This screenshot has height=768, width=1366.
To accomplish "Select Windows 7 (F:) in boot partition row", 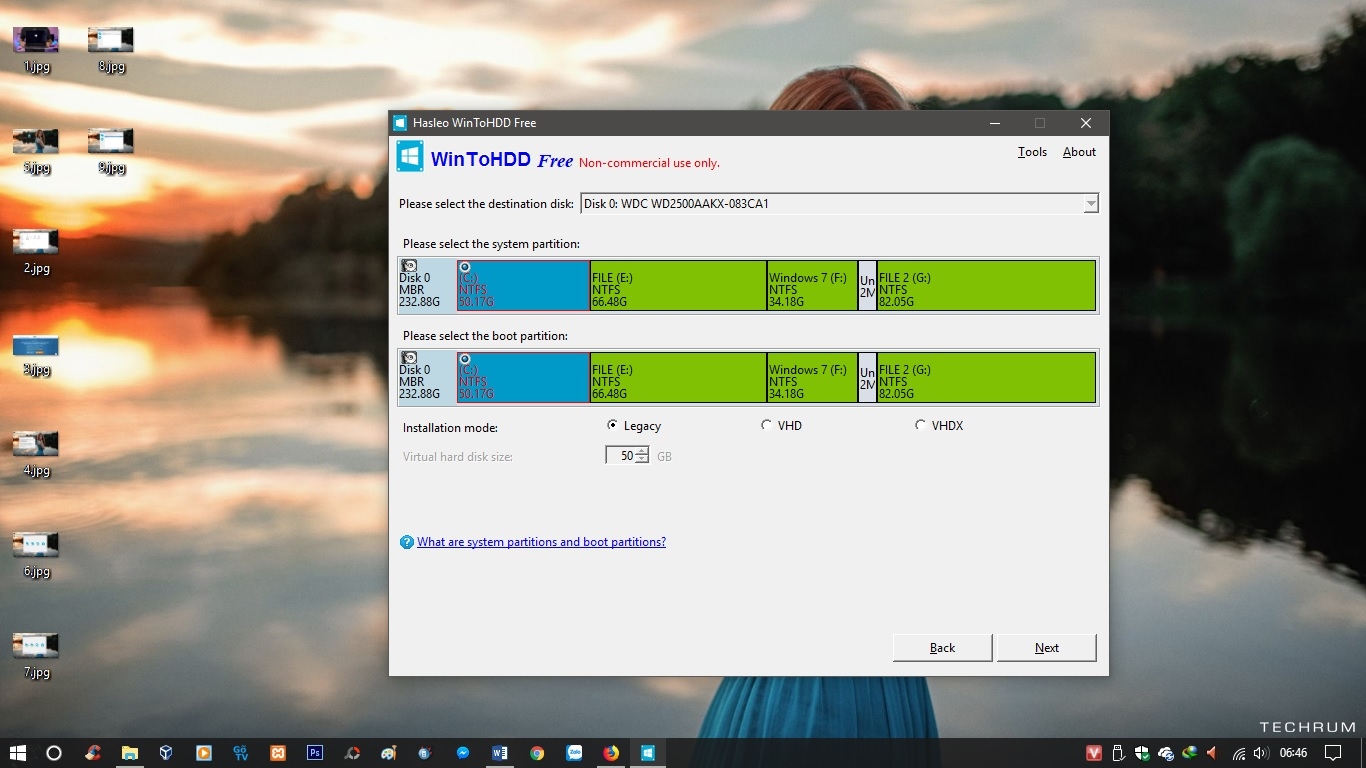I will pos(812,377).
